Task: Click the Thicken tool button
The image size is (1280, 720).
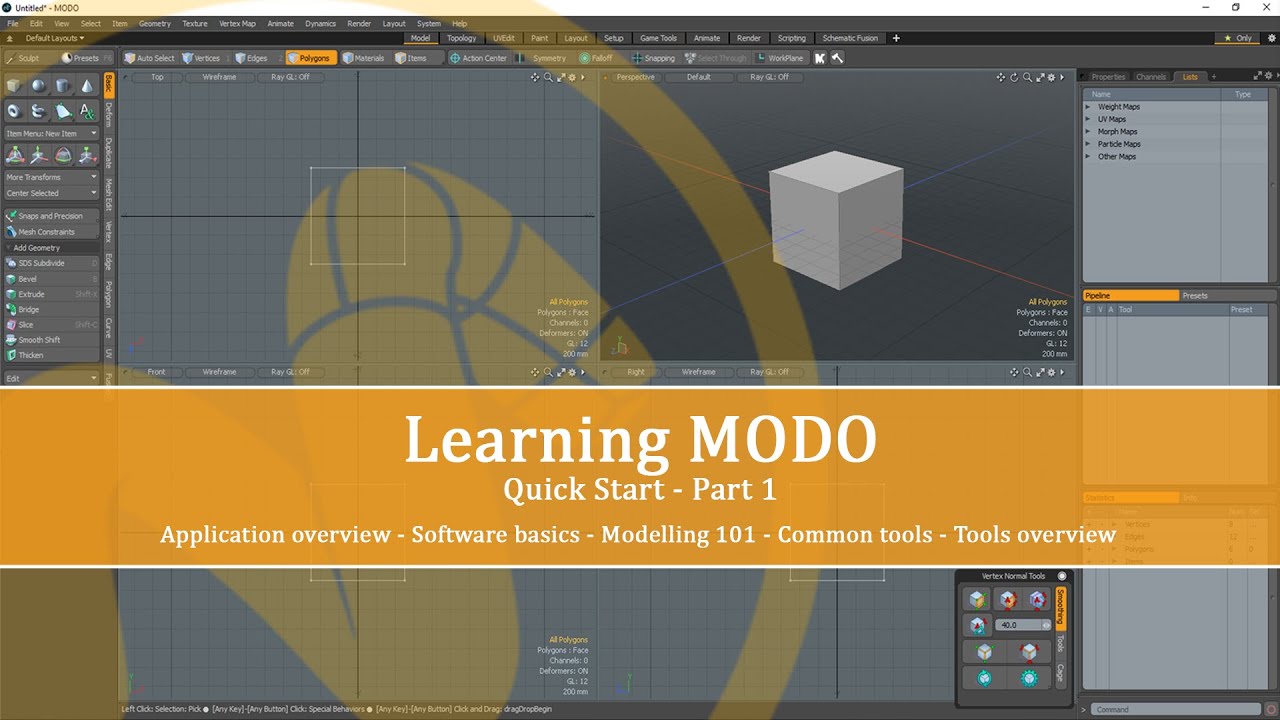Action: pyautogui.click(x=51, y=355)
